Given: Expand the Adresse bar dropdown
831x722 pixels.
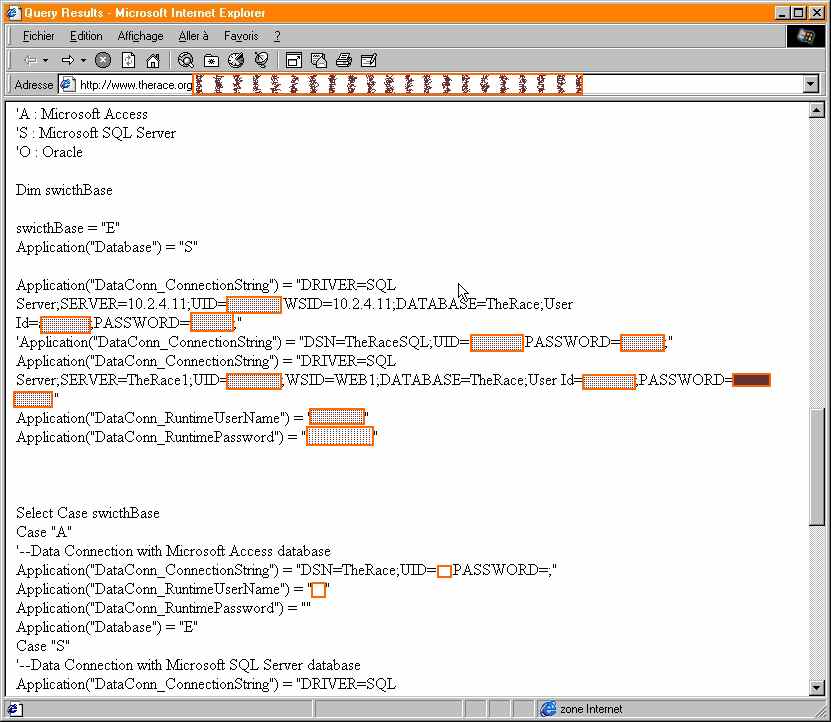Looking at the screenshot, I should [x=810, y=84].
